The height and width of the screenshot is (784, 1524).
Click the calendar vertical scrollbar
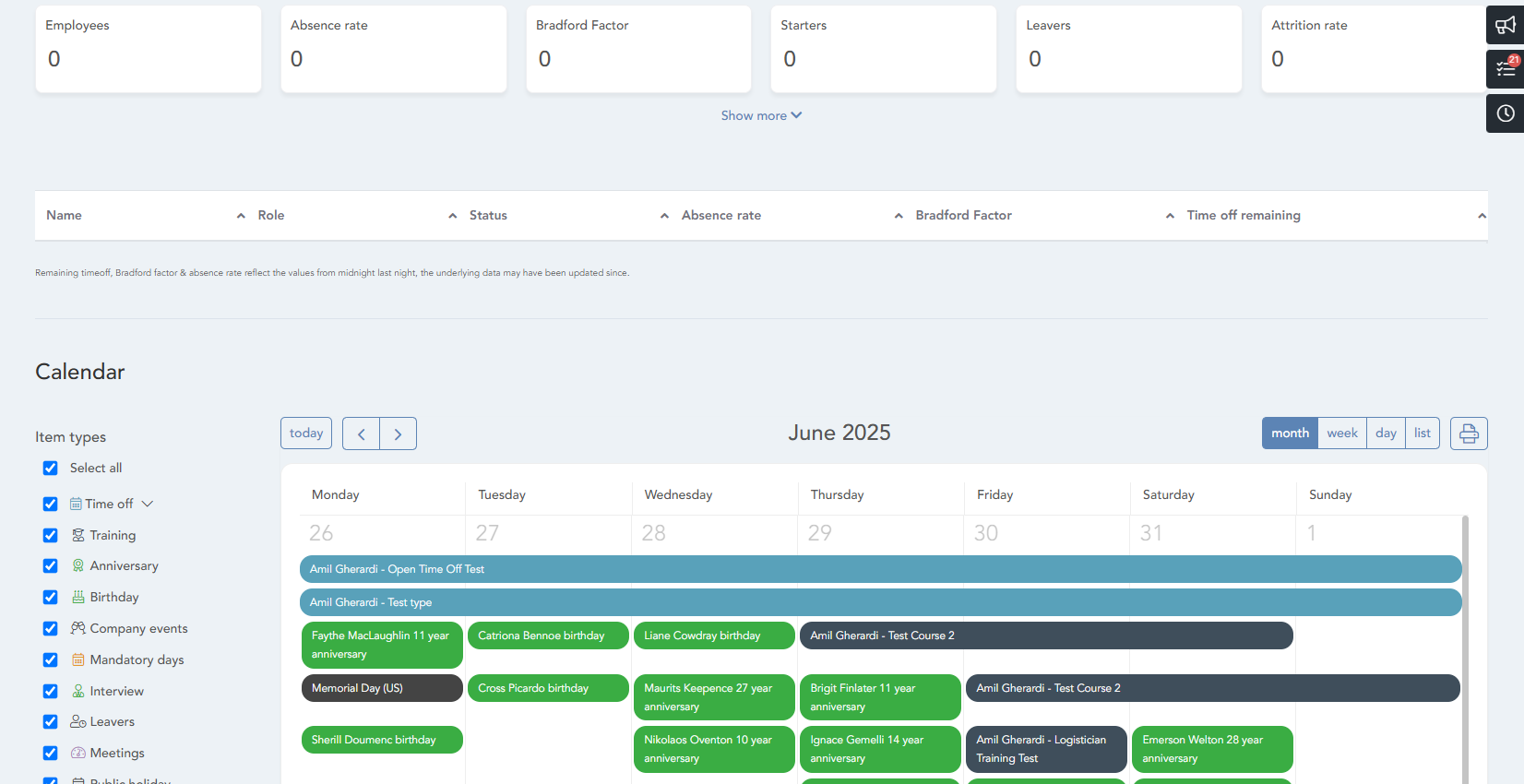point(1465,646)
